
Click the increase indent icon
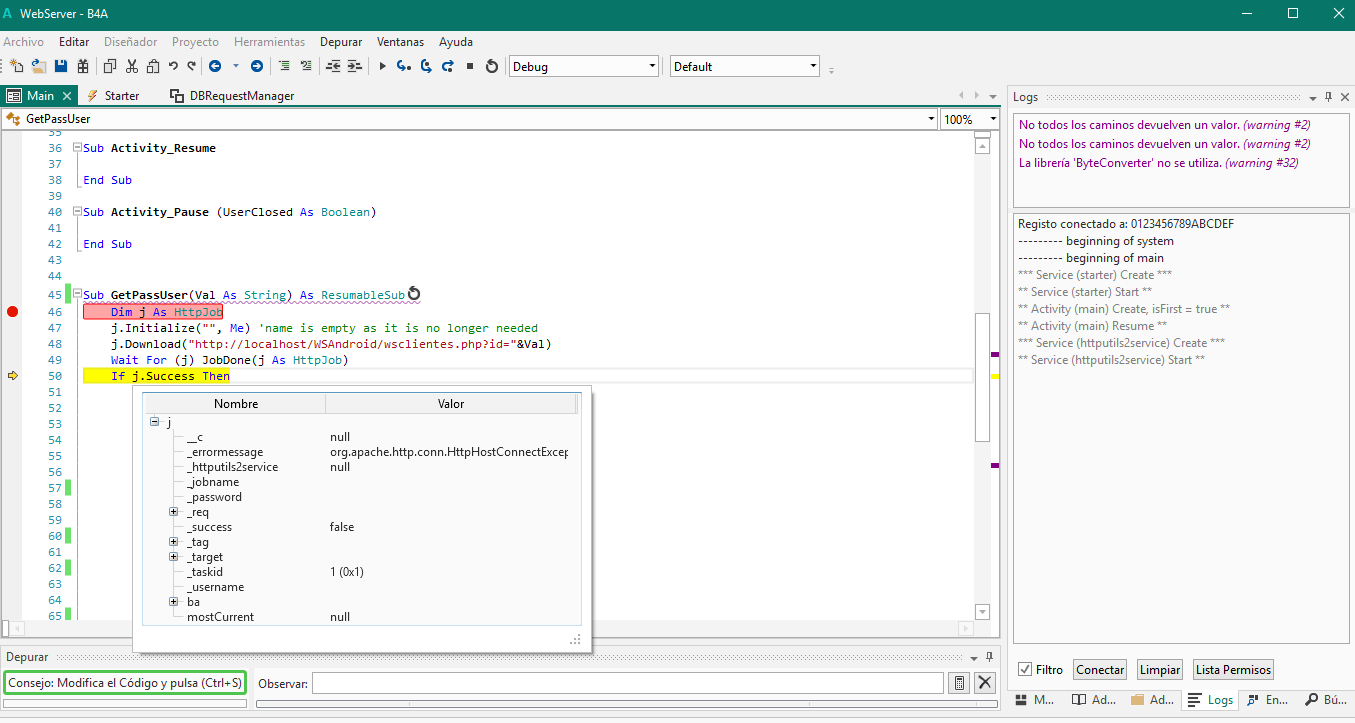[x=355, y=66]
